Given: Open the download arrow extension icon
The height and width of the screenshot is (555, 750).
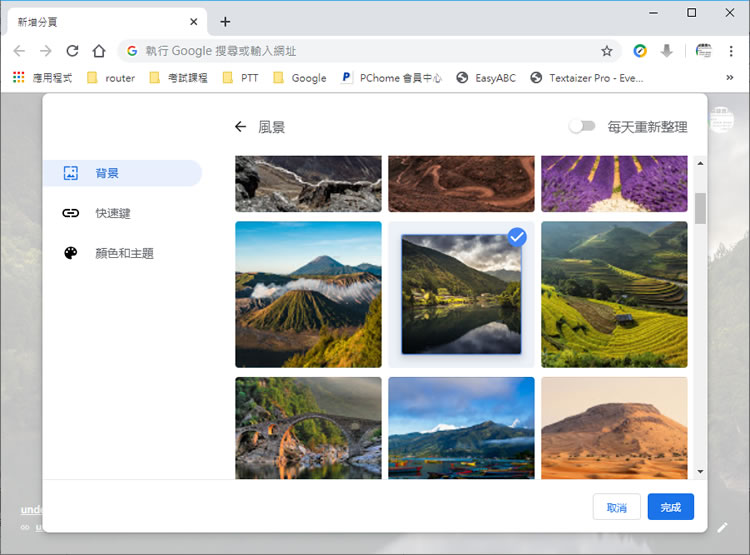Looking at the screenshot, I should coord(666,51).
